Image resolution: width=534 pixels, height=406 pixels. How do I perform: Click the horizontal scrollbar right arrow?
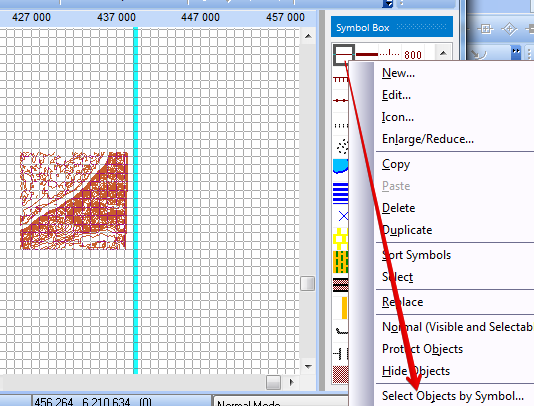click(291, 382)
